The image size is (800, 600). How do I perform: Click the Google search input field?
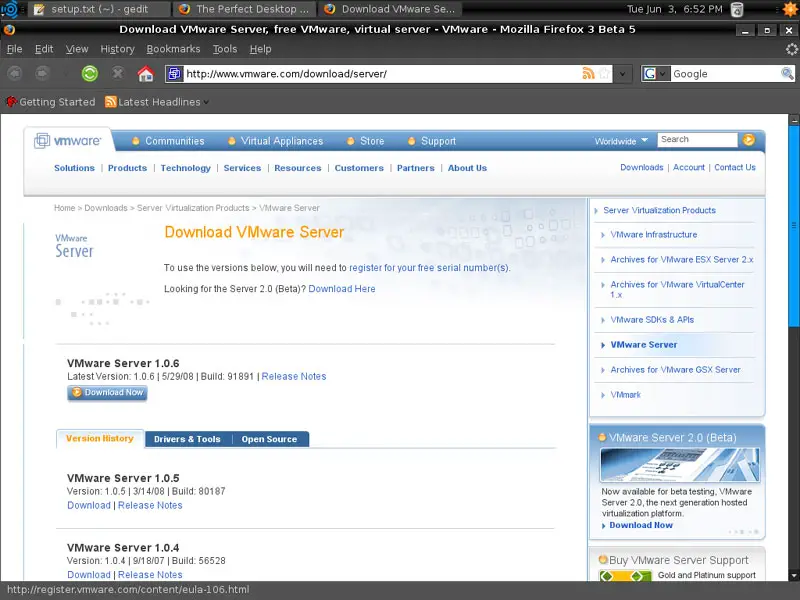click(x=724, y=73)
